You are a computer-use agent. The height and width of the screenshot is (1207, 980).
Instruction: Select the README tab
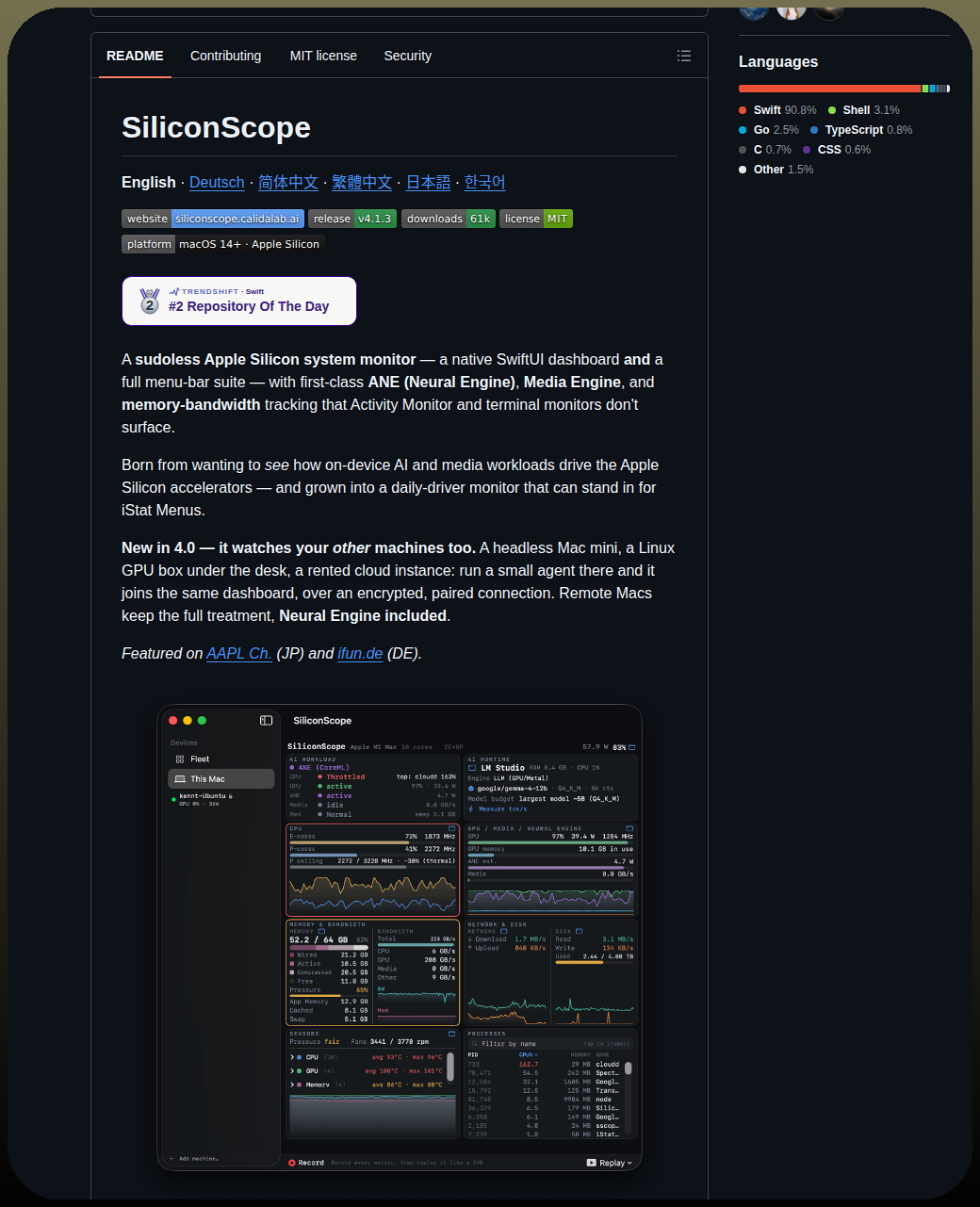pos(135,56)
